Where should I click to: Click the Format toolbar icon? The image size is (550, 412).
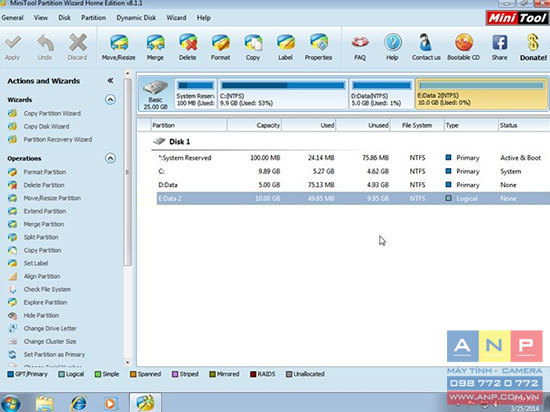(220, 43)
